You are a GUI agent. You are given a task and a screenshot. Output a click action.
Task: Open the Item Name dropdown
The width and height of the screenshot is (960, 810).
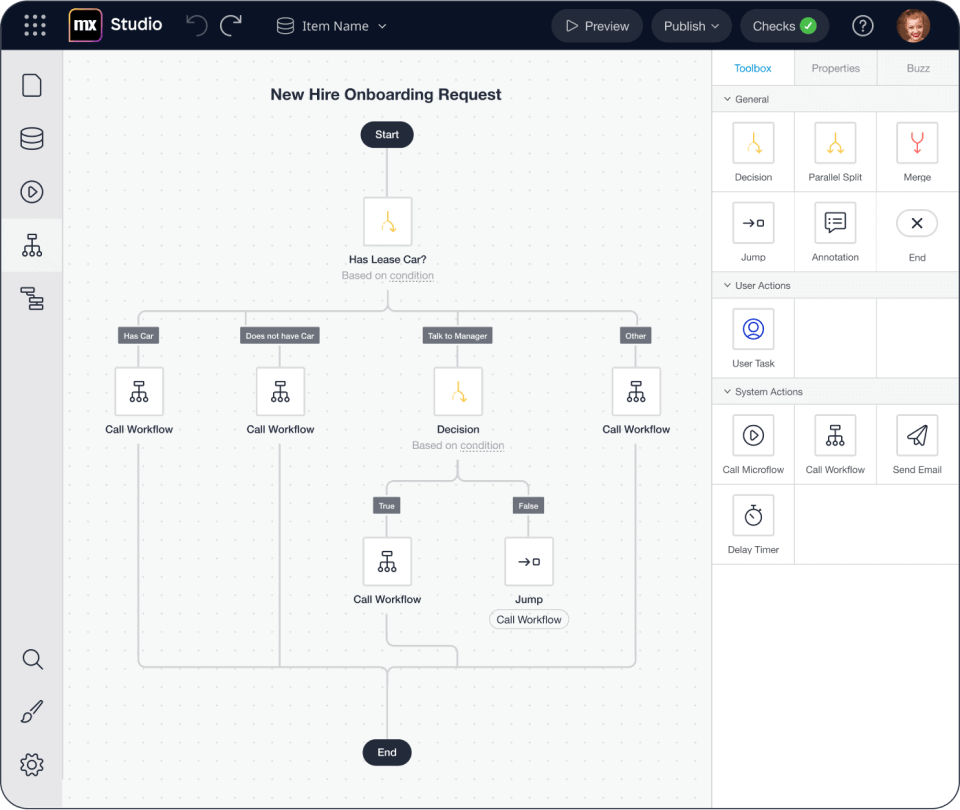[x=333, y=26]
